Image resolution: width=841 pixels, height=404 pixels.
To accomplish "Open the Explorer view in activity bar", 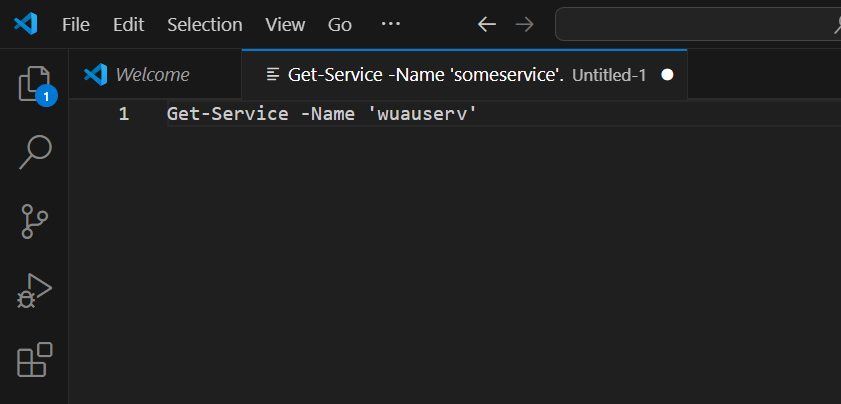I will pos(35,84).
